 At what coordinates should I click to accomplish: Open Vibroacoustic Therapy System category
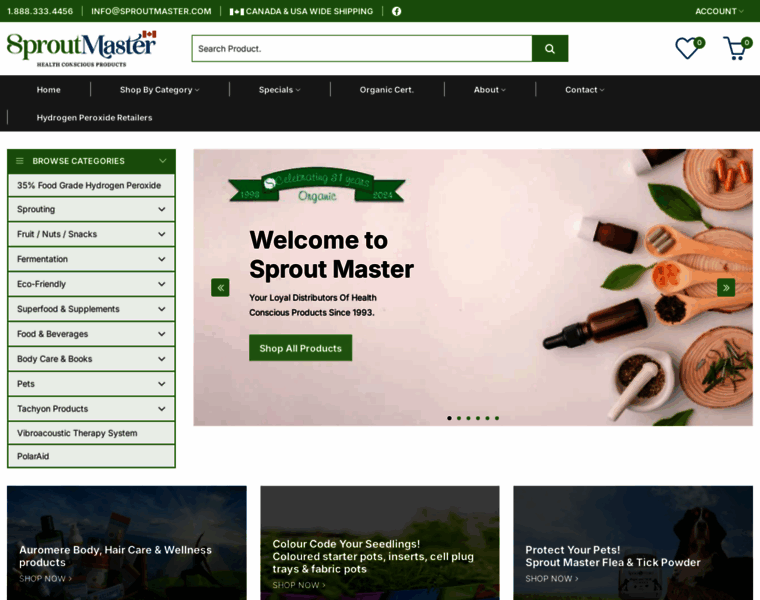91,433
